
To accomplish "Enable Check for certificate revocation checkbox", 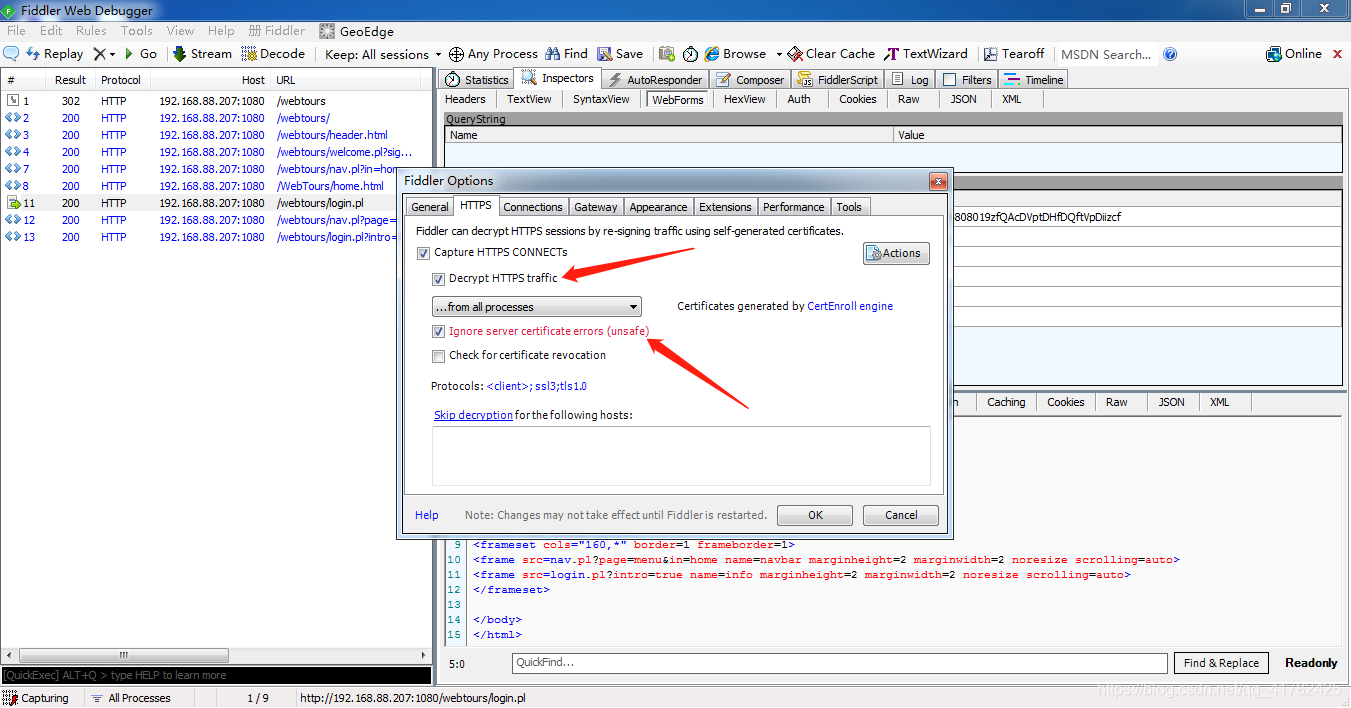I will point(439,356).
